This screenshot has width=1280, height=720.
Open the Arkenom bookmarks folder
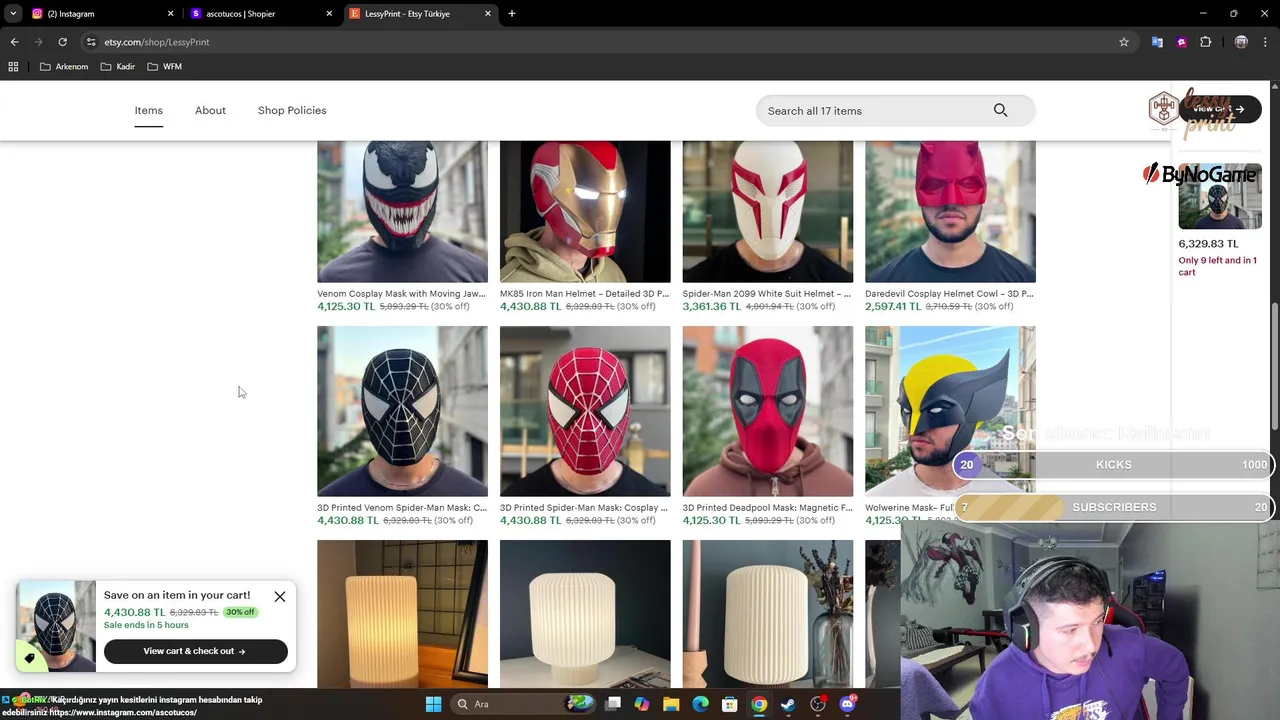[64, 67]
